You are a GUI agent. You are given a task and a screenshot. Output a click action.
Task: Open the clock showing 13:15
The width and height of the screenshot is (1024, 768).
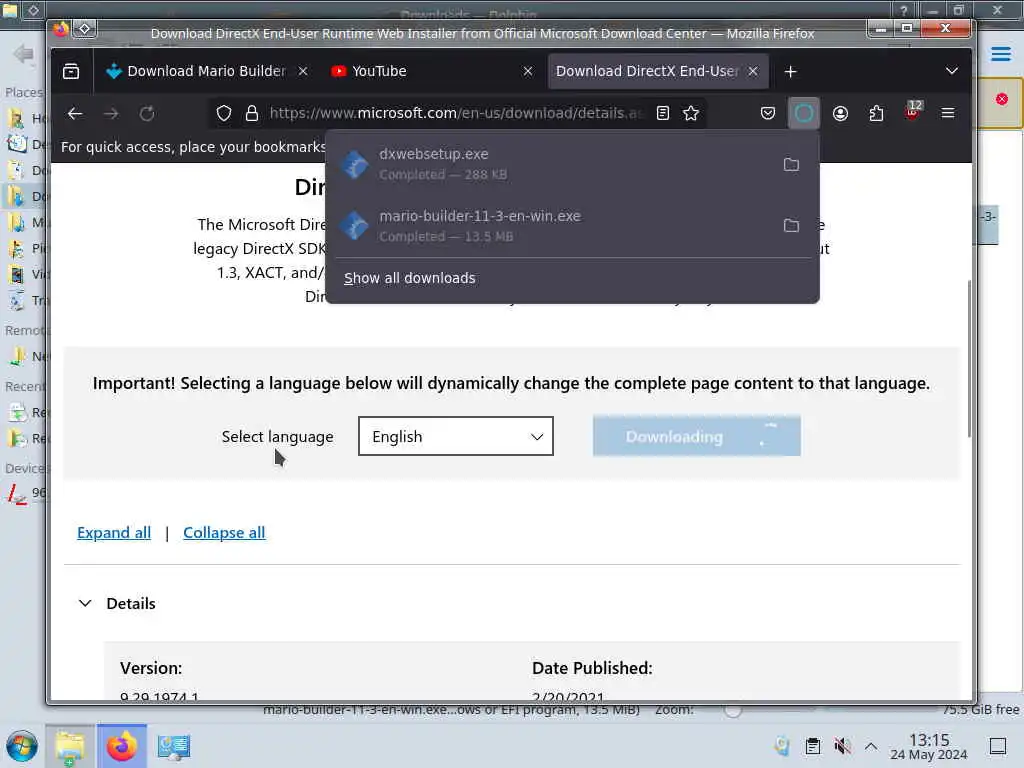[x=929, y=746]
